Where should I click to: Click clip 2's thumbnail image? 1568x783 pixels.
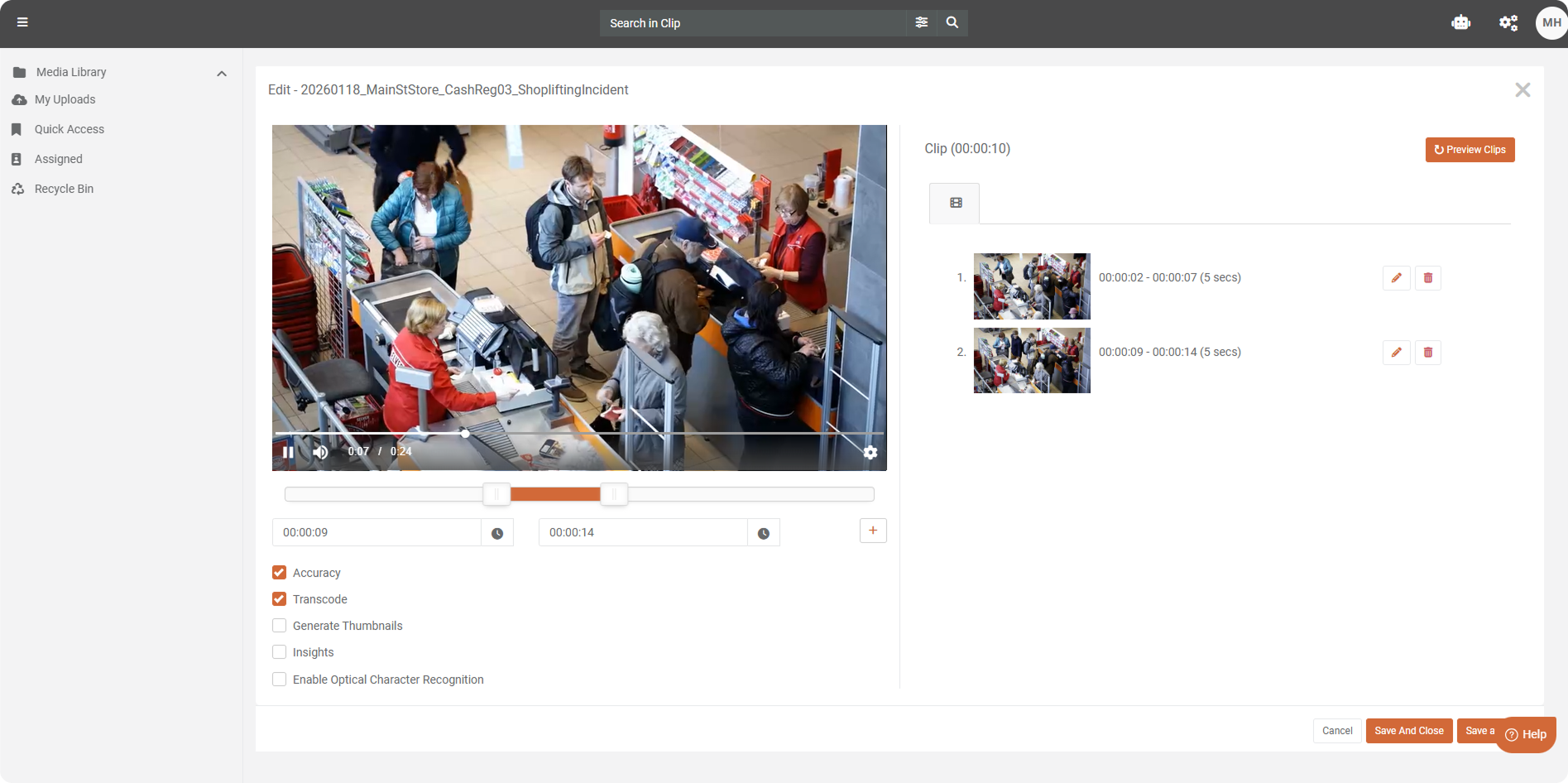coord(1031,360)
